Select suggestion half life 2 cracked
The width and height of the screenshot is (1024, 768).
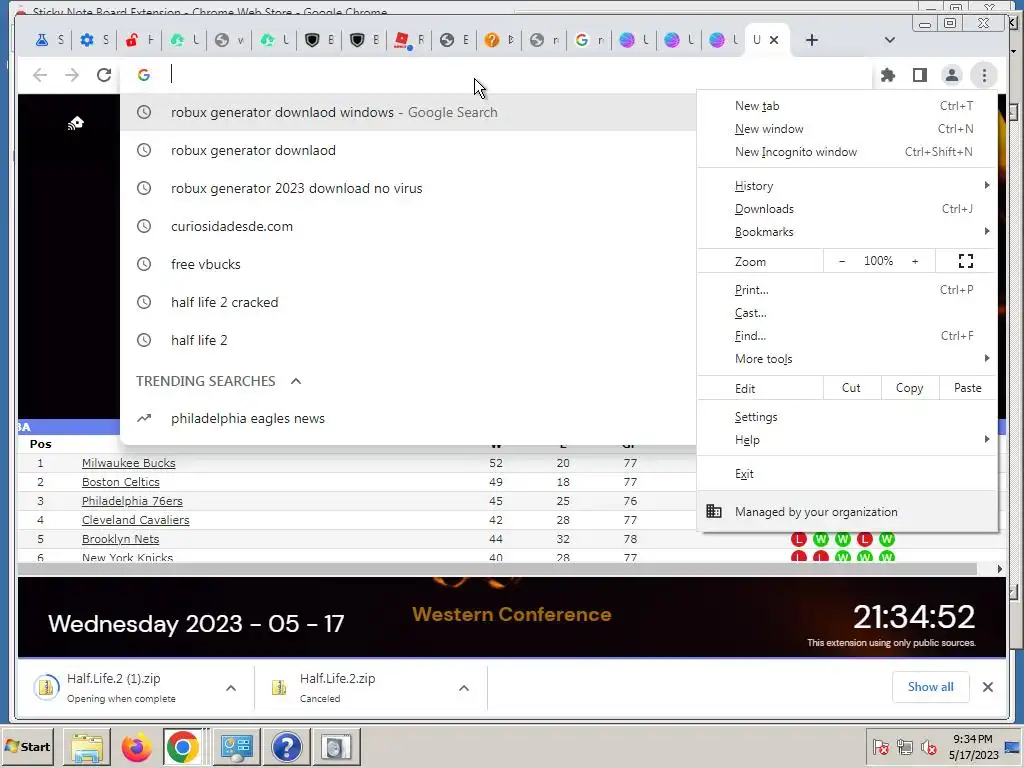[408, 302]
